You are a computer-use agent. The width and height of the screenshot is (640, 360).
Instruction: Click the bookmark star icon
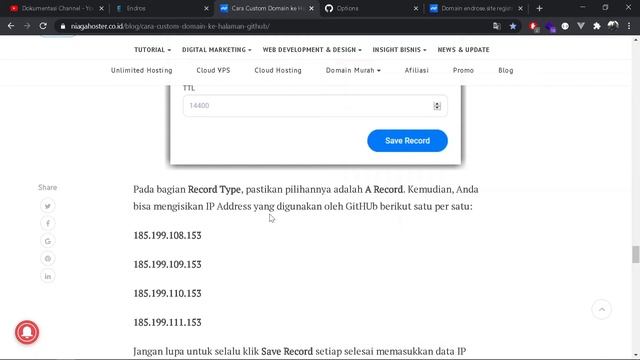[x=513, y=26]
